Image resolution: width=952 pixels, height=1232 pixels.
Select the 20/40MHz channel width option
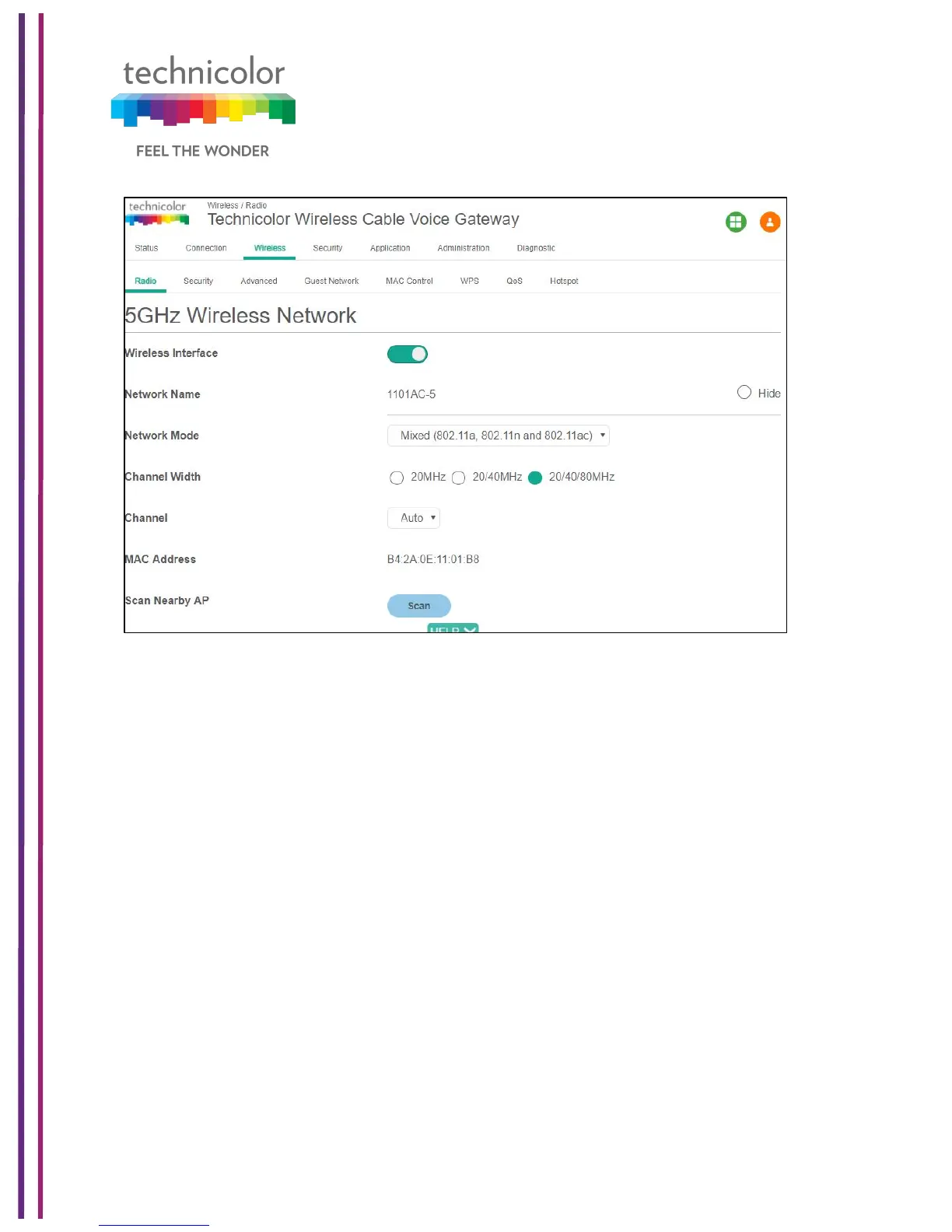point(459,478)
